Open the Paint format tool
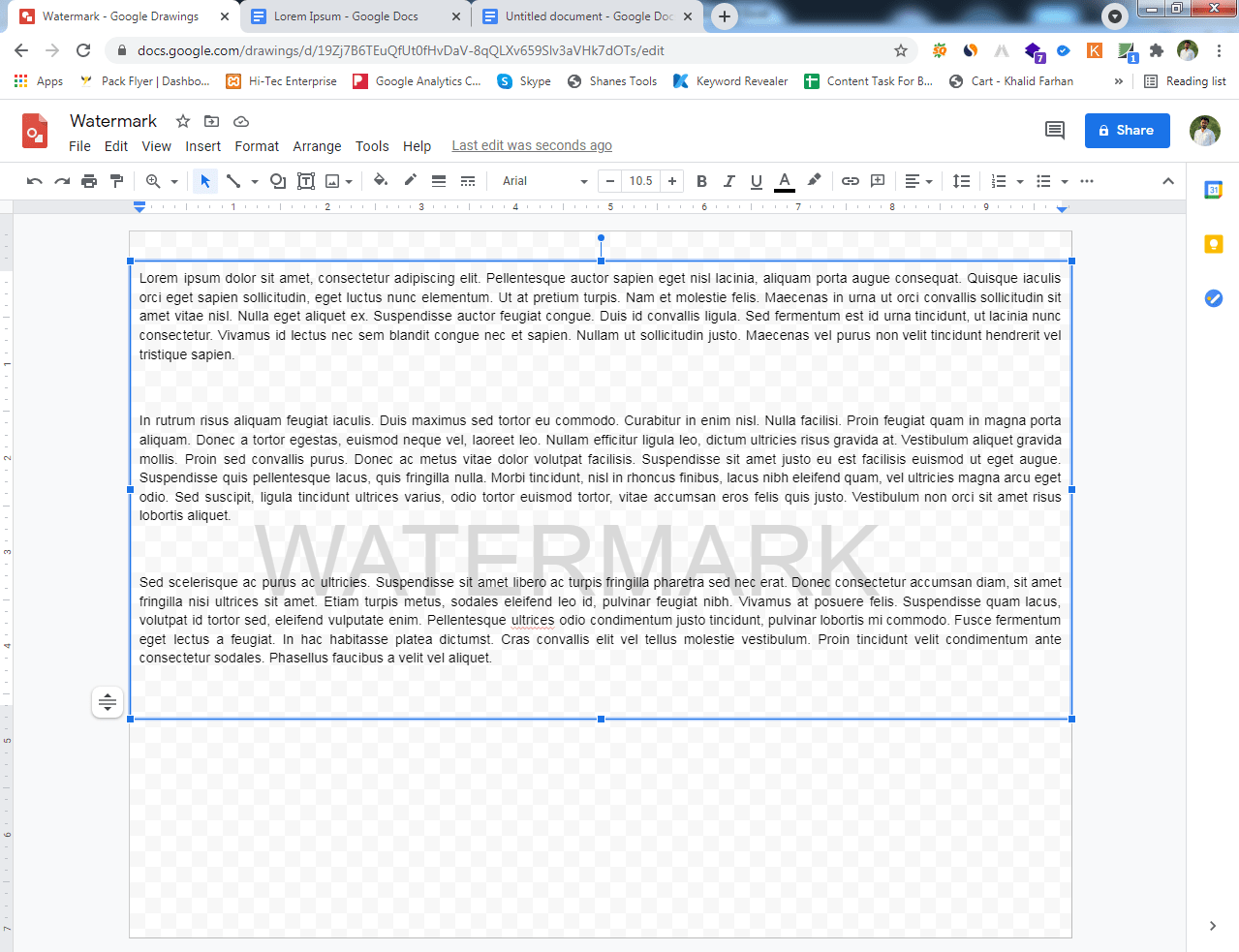 [115, 181]
